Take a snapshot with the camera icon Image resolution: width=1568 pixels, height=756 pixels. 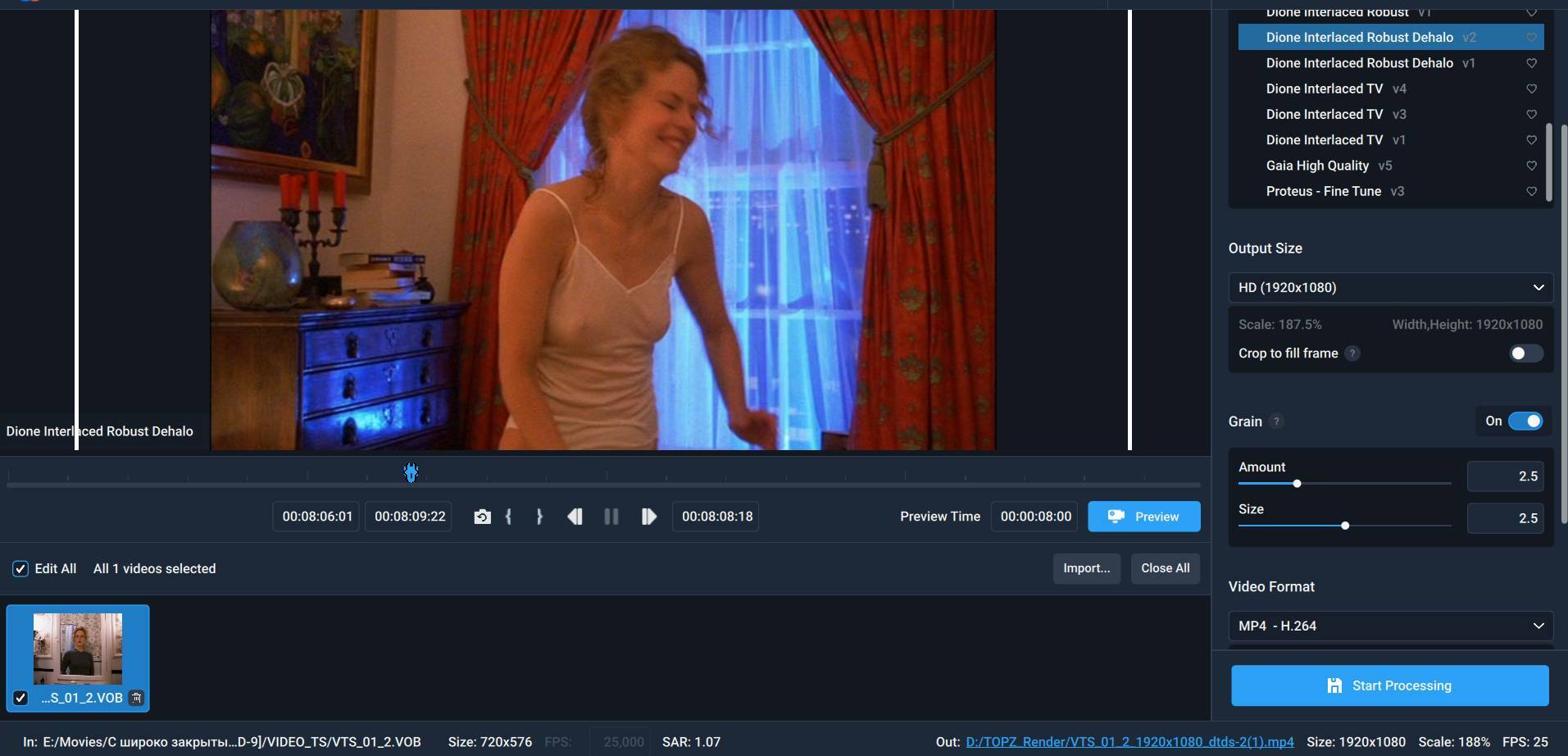483,517
